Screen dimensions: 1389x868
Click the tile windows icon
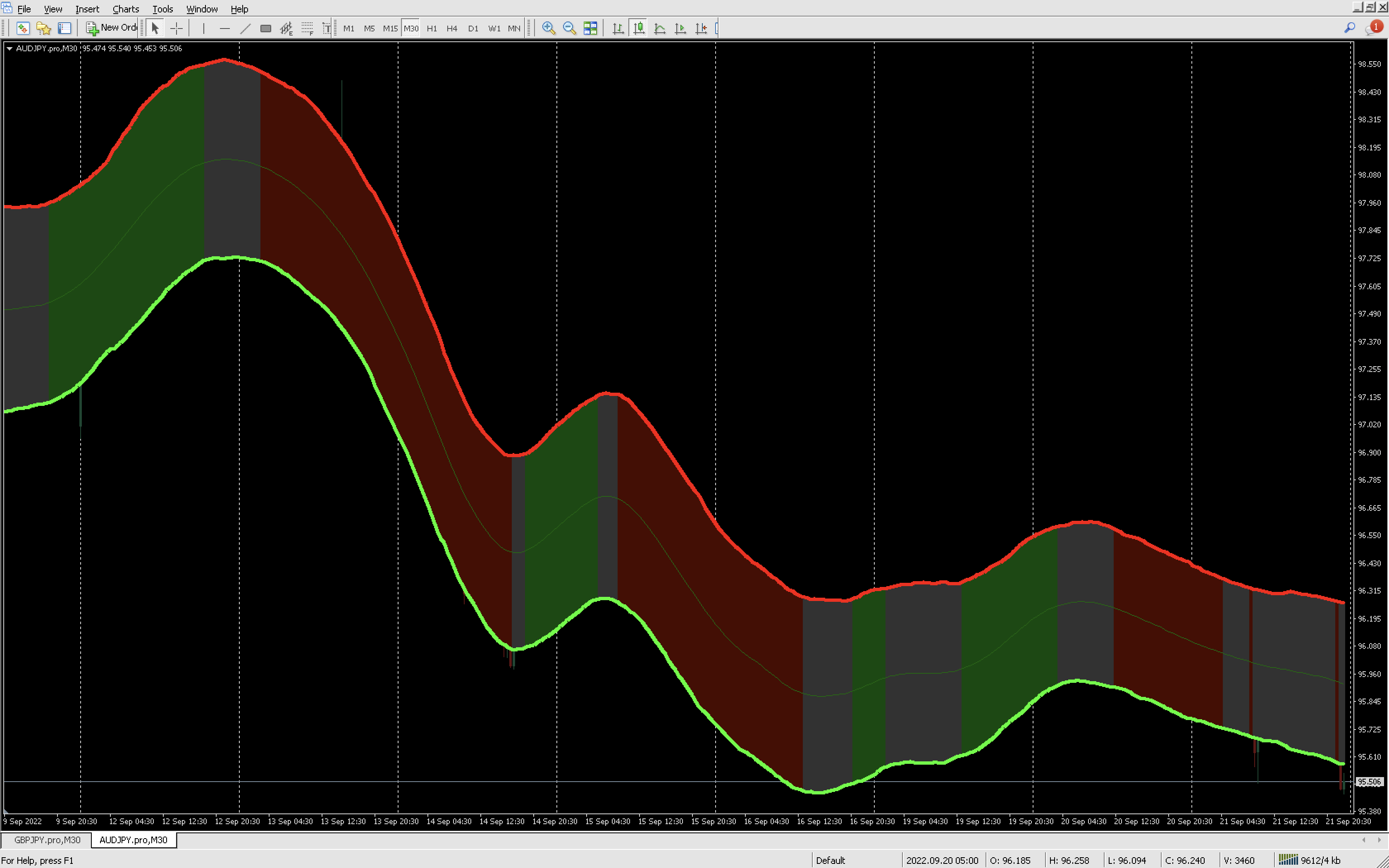coord(590,28)
